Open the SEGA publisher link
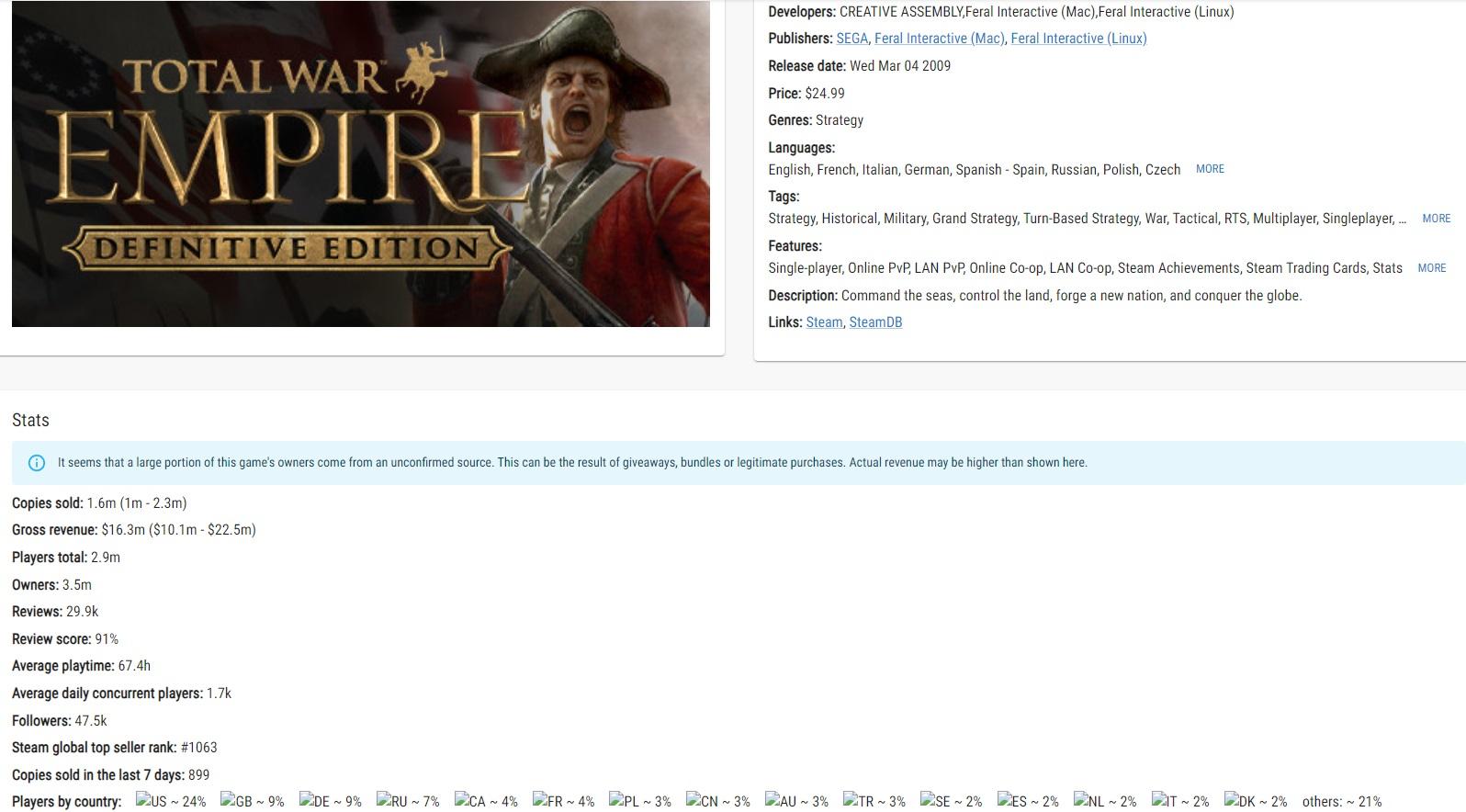1466x812 pixels. click(x=851, y=39)
